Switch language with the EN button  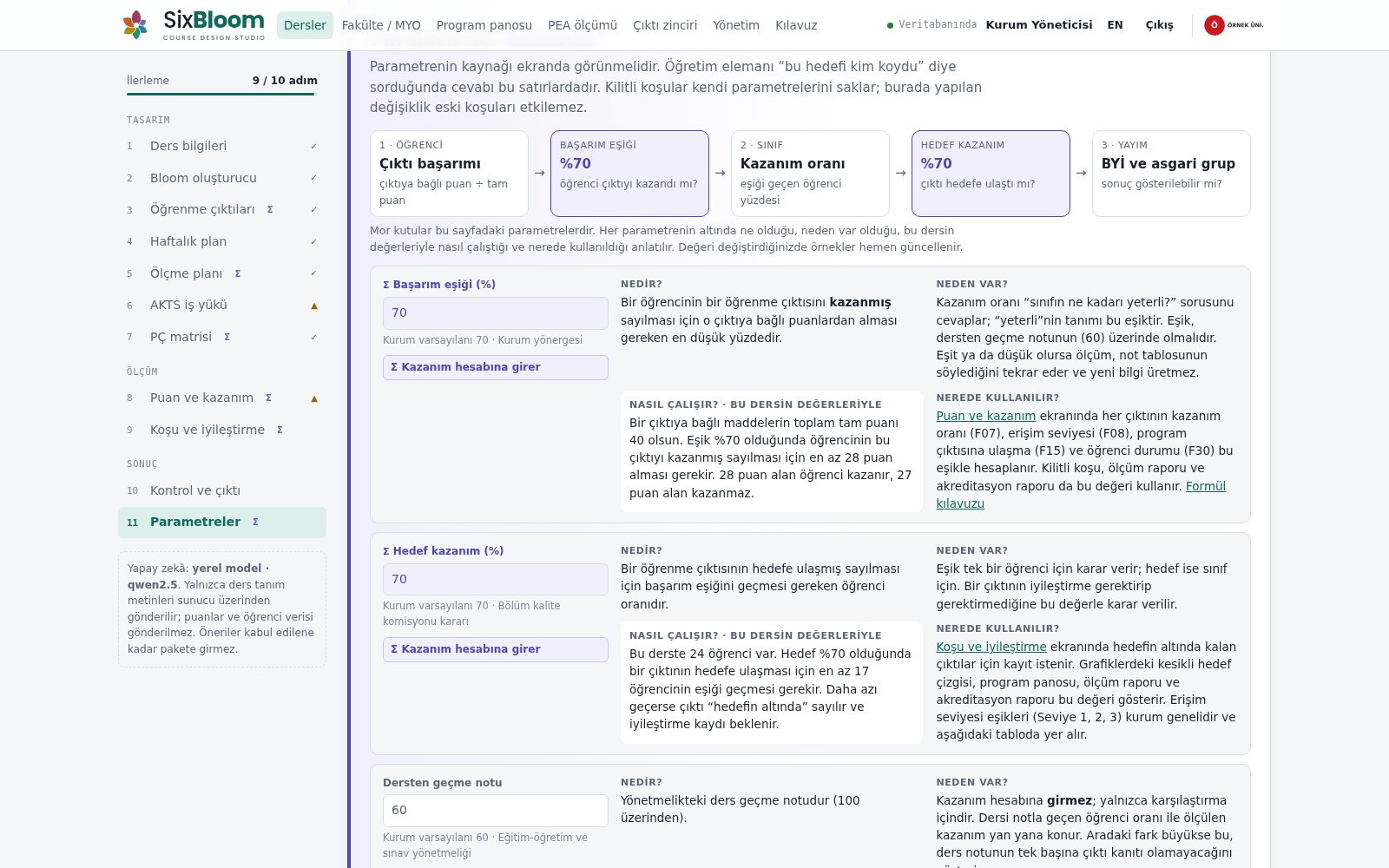[1115, 25]
